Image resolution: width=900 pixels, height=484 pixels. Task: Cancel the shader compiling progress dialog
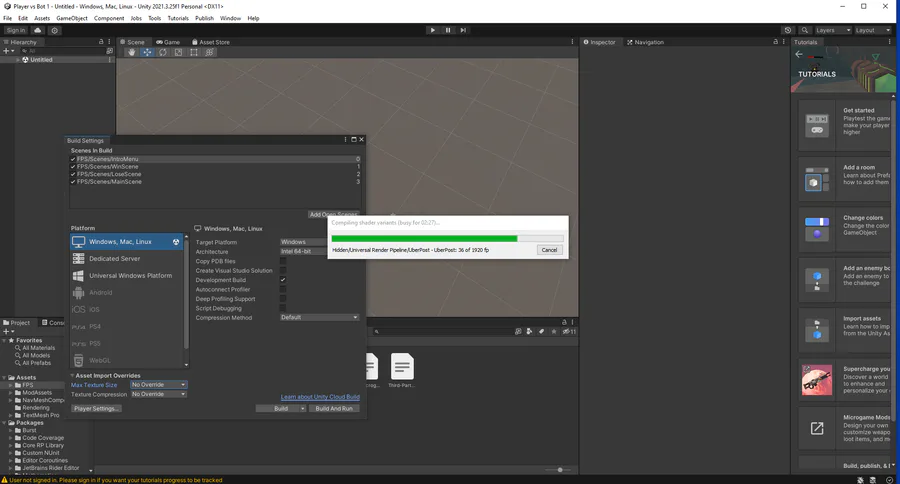click(x=549, y=250)
